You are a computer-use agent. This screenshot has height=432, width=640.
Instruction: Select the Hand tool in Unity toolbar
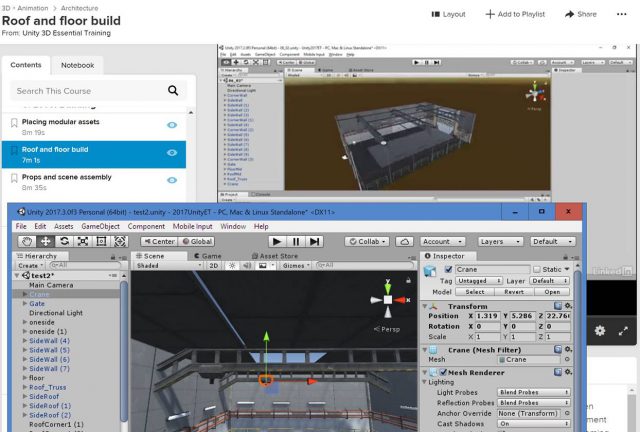(x=27, y=242)
